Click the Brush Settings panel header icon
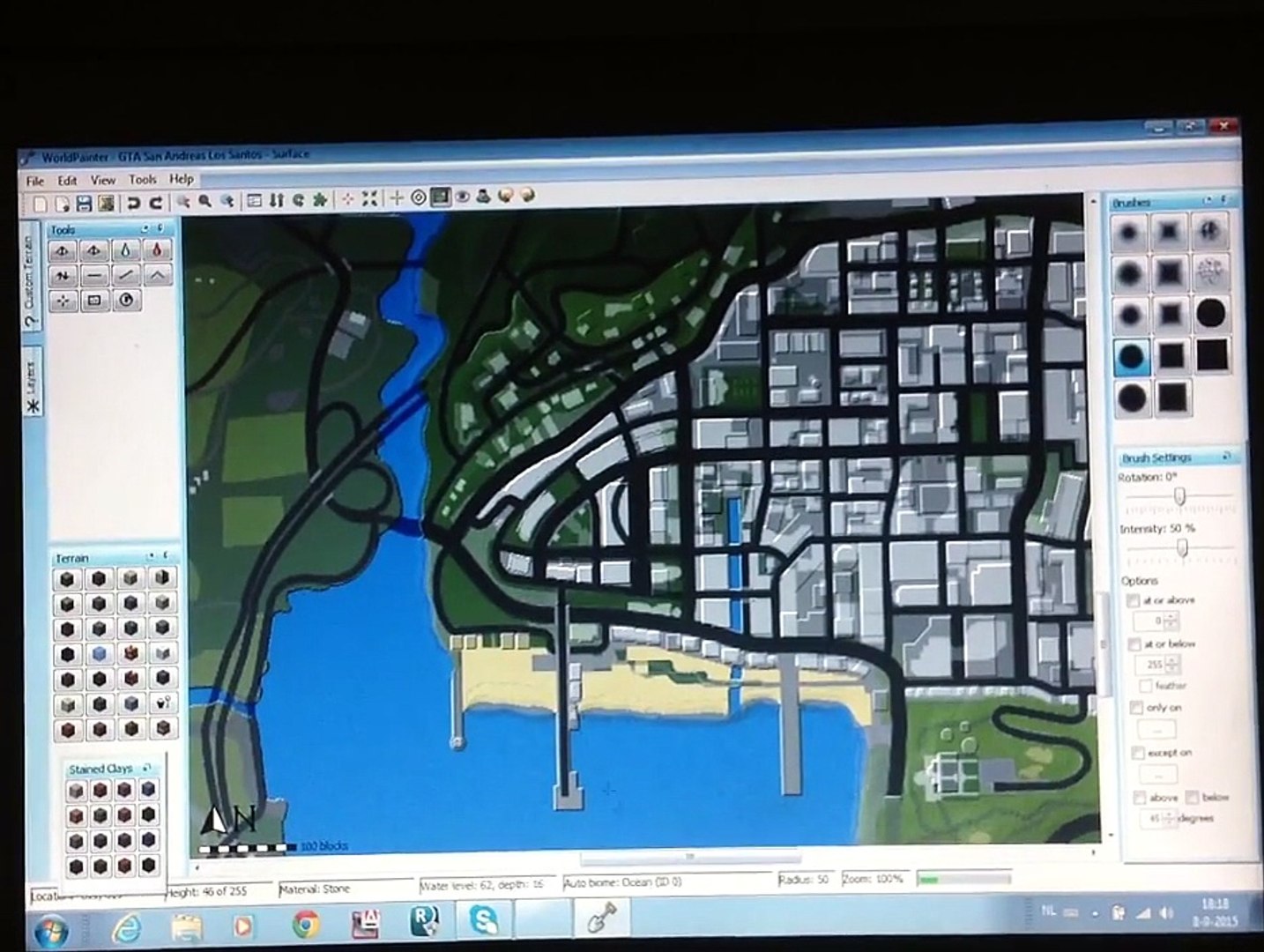 pyautogui.click(x=1226, y=457)
